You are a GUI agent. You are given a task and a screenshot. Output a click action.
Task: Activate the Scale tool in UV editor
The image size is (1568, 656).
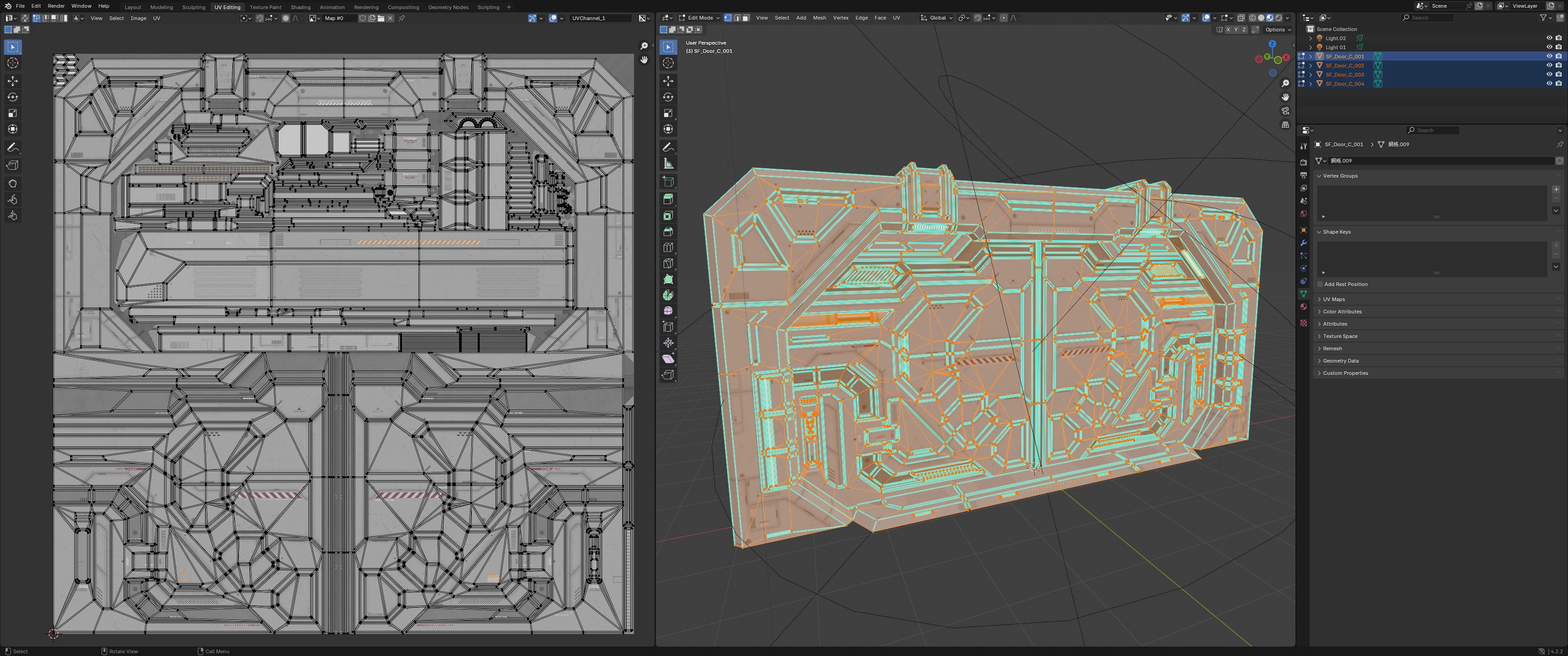click(13, 113)
